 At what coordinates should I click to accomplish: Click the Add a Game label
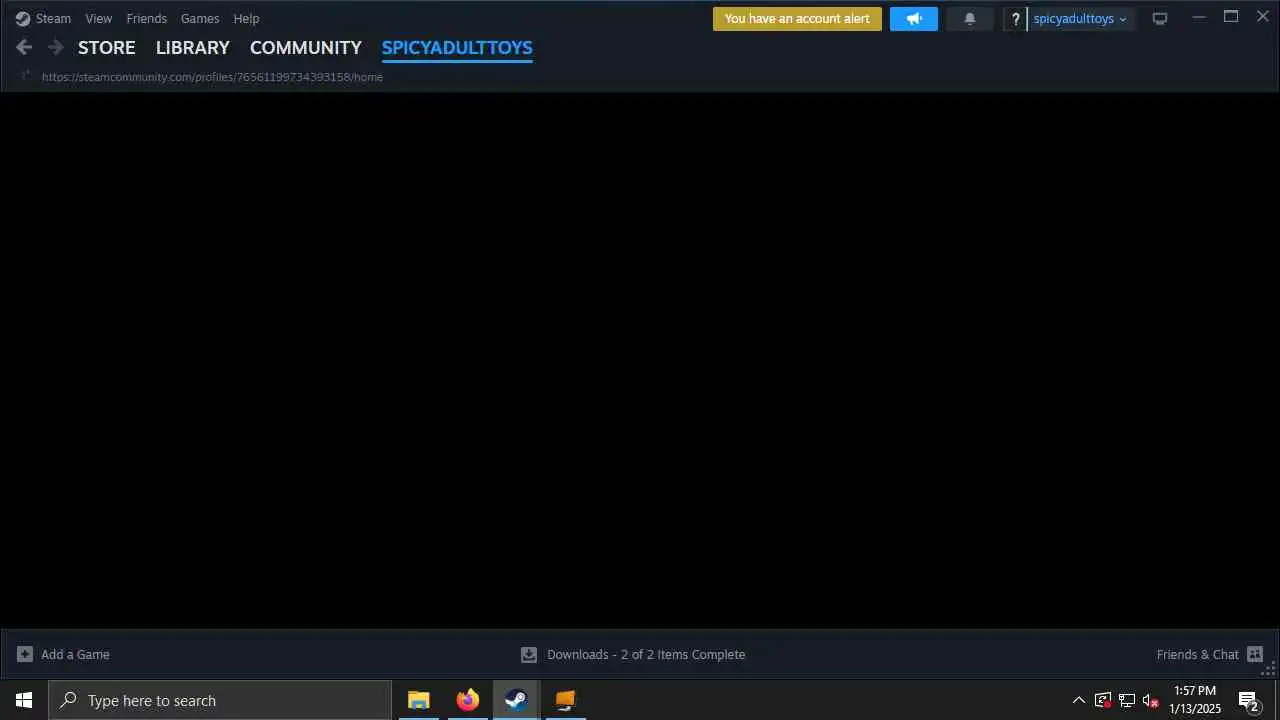point(75,654)
